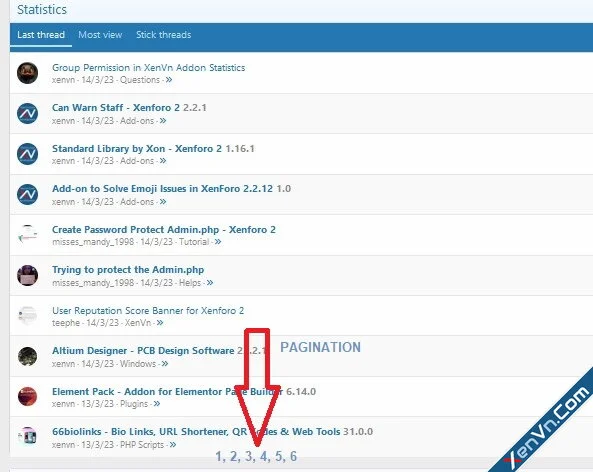Click the xenvn avatar beside Can Warn Staff

tap(28, 113)
